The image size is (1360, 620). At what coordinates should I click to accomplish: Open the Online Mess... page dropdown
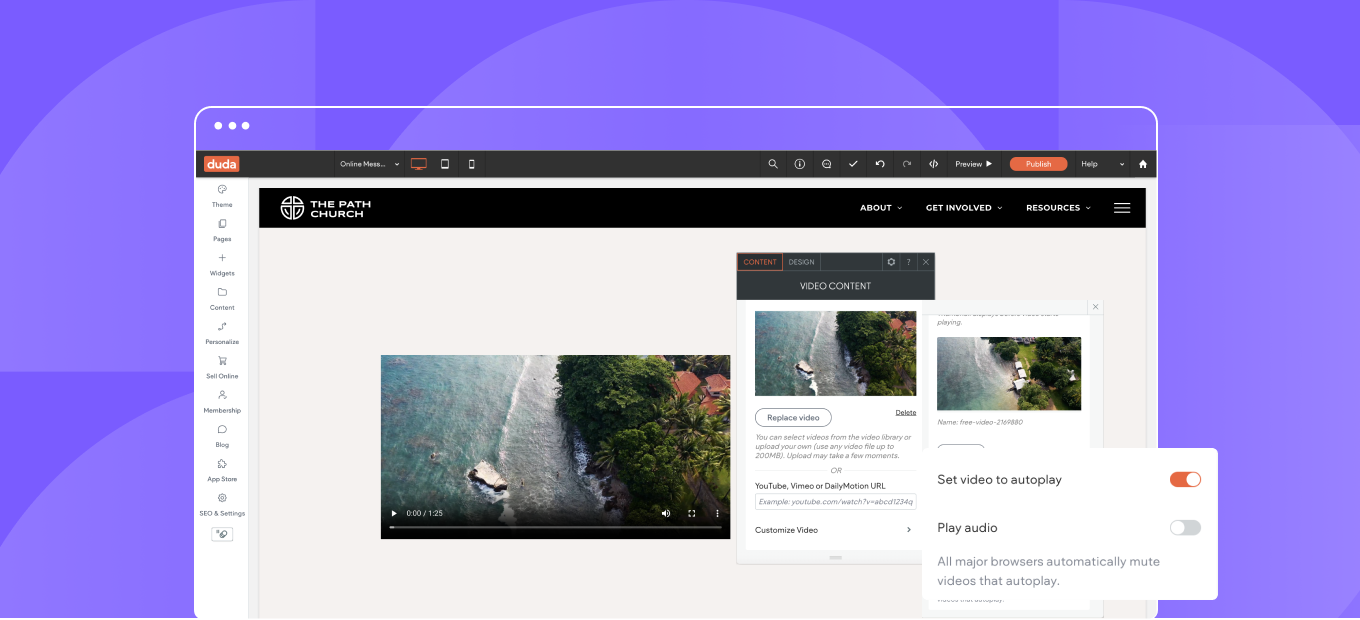(x=369, y=164)
